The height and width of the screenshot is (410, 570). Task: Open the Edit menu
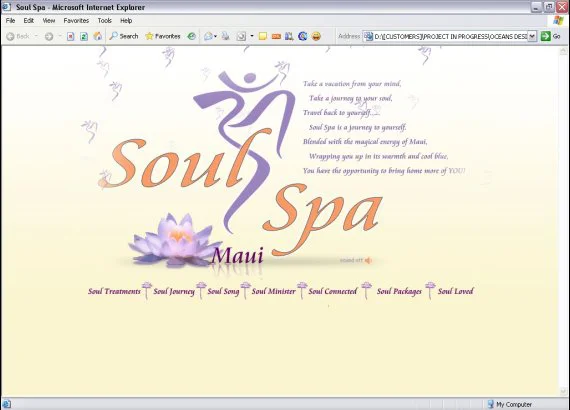(29, 21)
